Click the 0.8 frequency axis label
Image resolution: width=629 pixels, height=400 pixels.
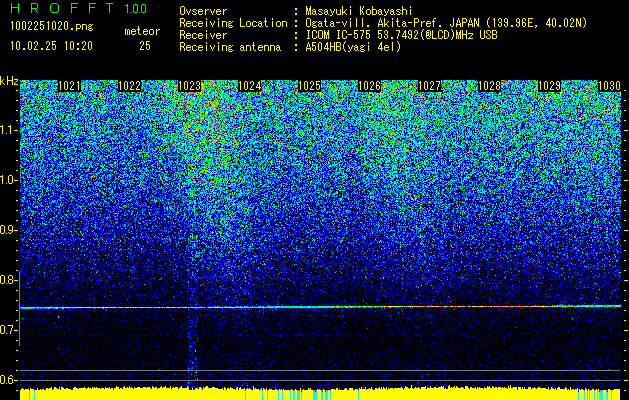pos(8,280)
